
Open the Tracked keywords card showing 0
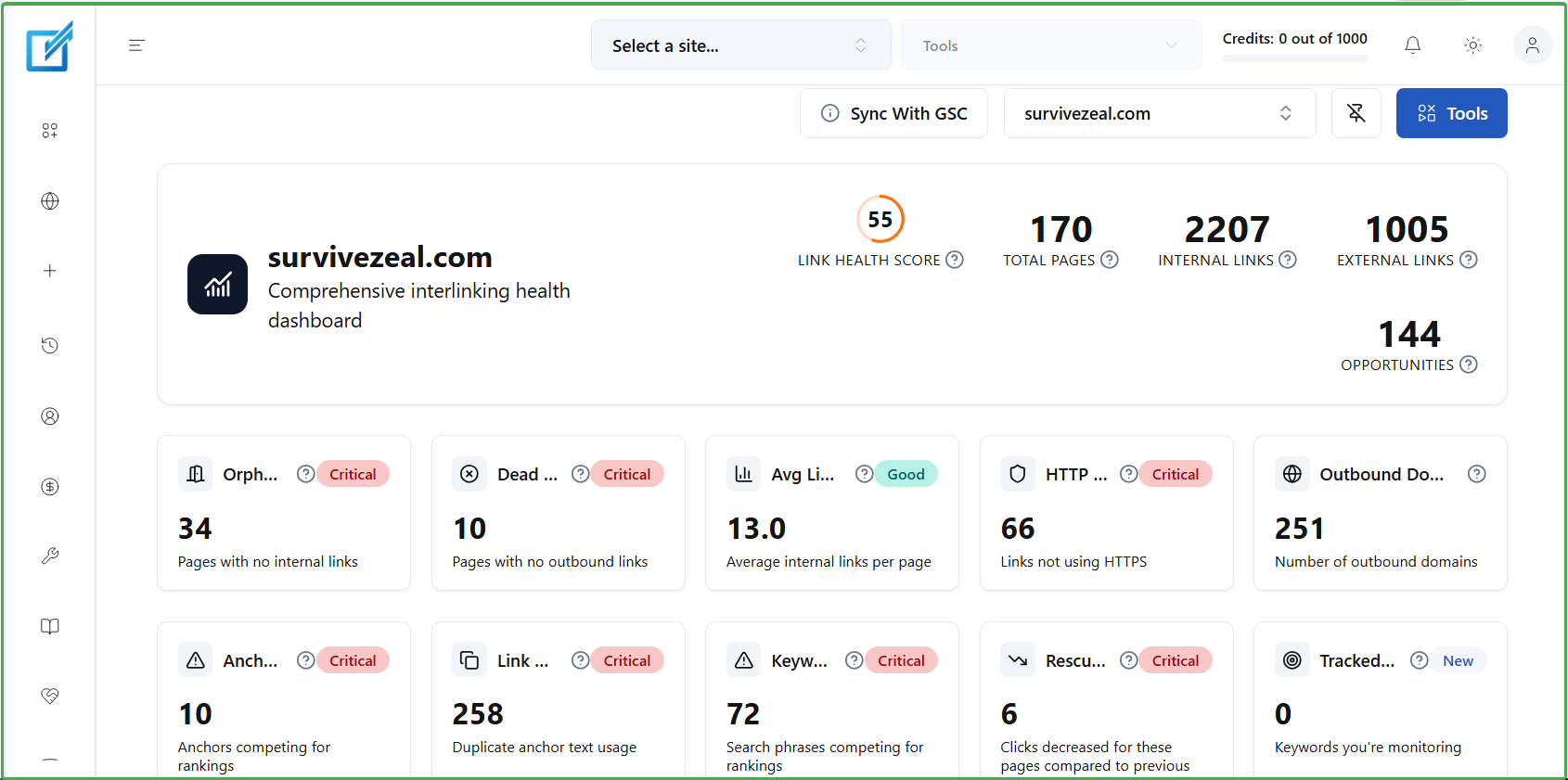tap(1381, 700)
